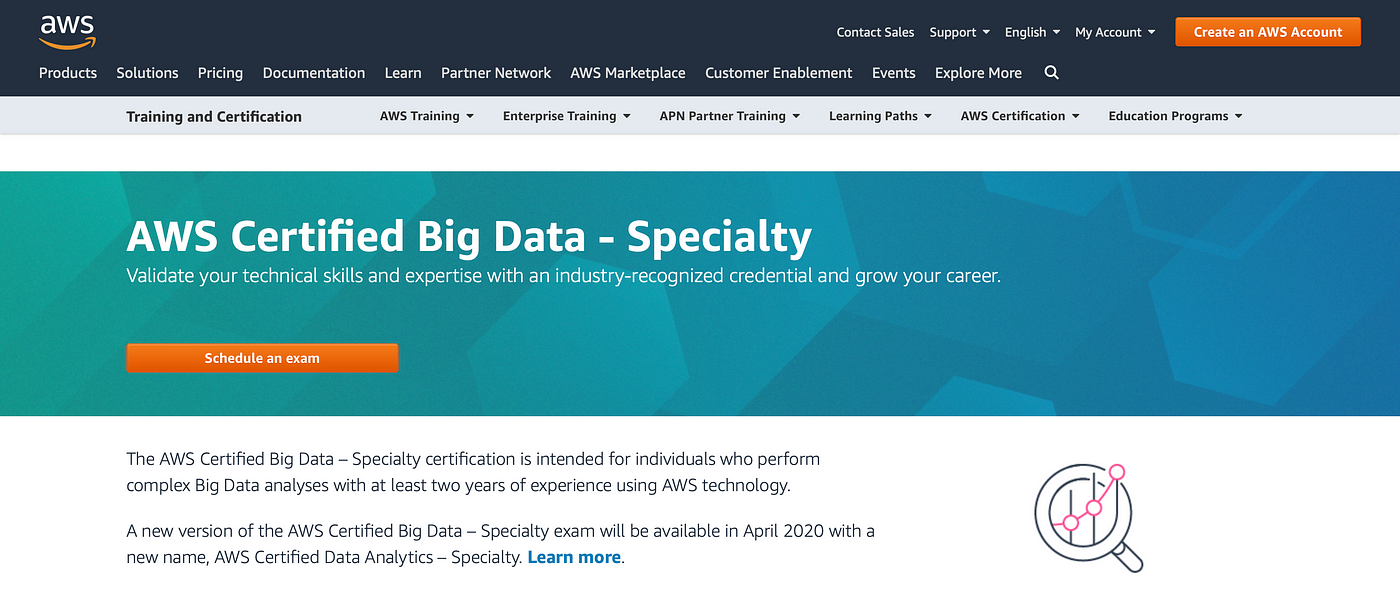Open the Solutions menu
Screen dimensions: 1400x589
coord(147,73)
